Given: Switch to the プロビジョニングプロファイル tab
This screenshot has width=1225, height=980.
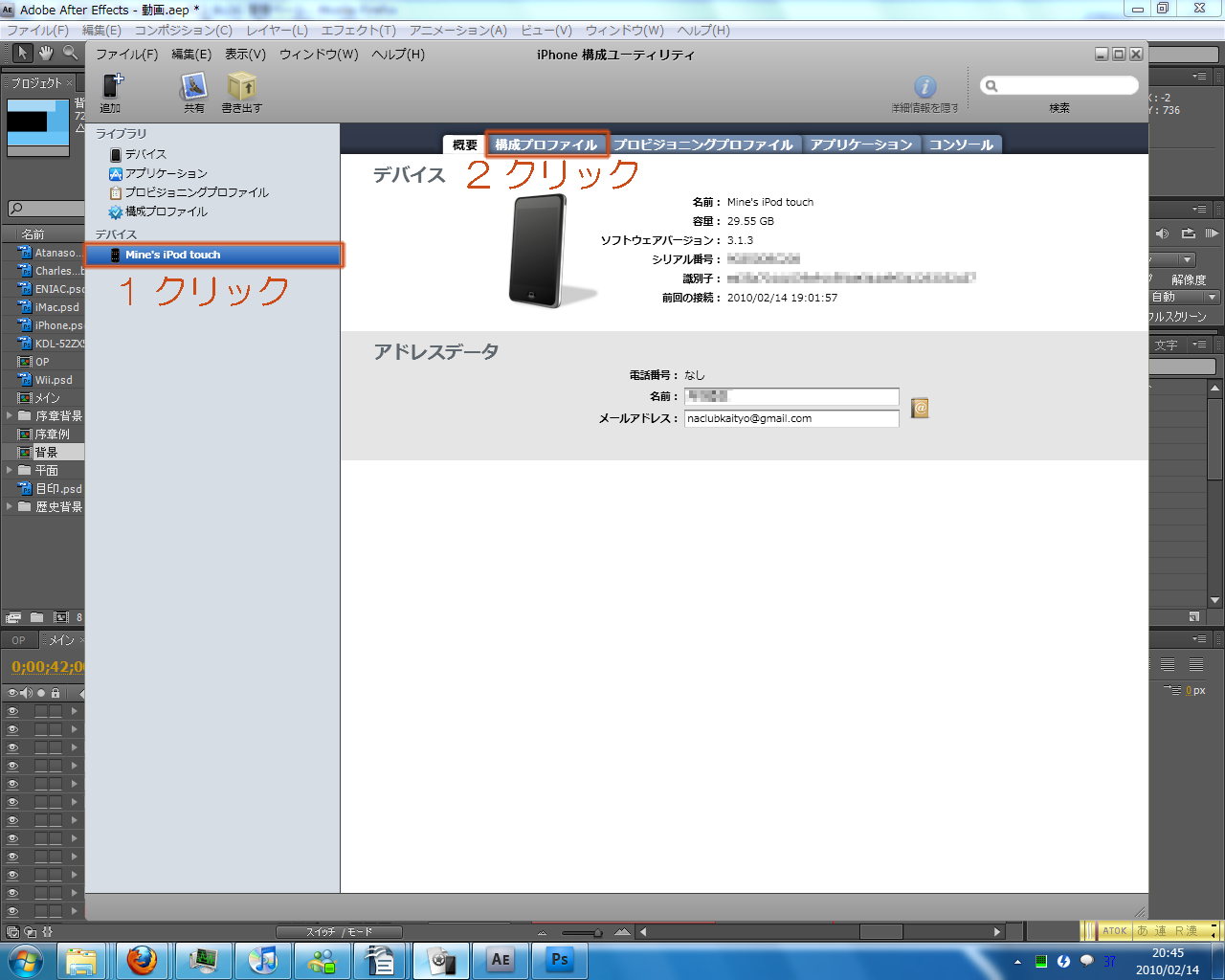Looking at the screenshot, I should point(703,145).
